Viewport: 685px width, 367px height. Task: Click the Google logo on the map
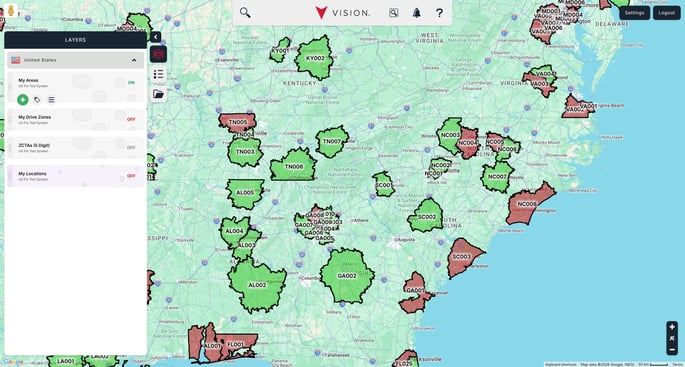[x=14, y=362]
